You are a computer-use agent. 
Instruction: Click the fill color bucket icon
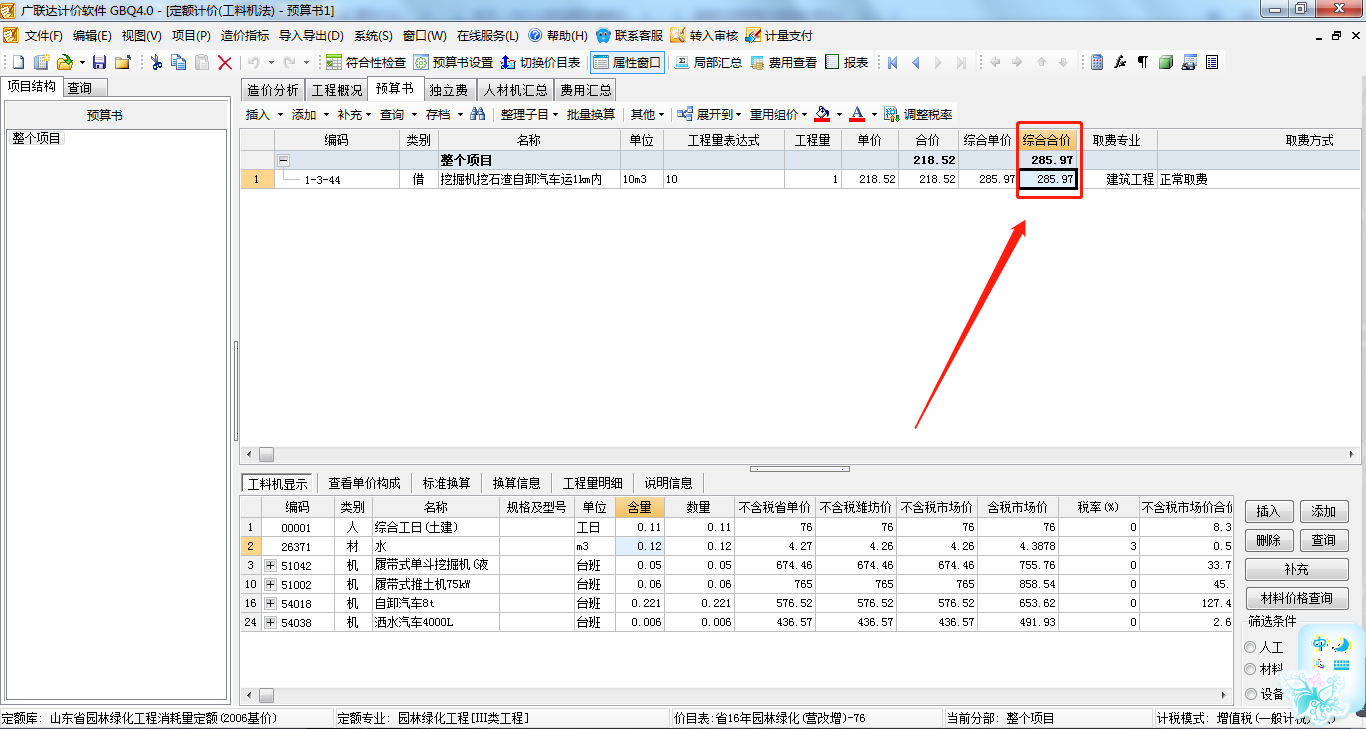point(822,114)
